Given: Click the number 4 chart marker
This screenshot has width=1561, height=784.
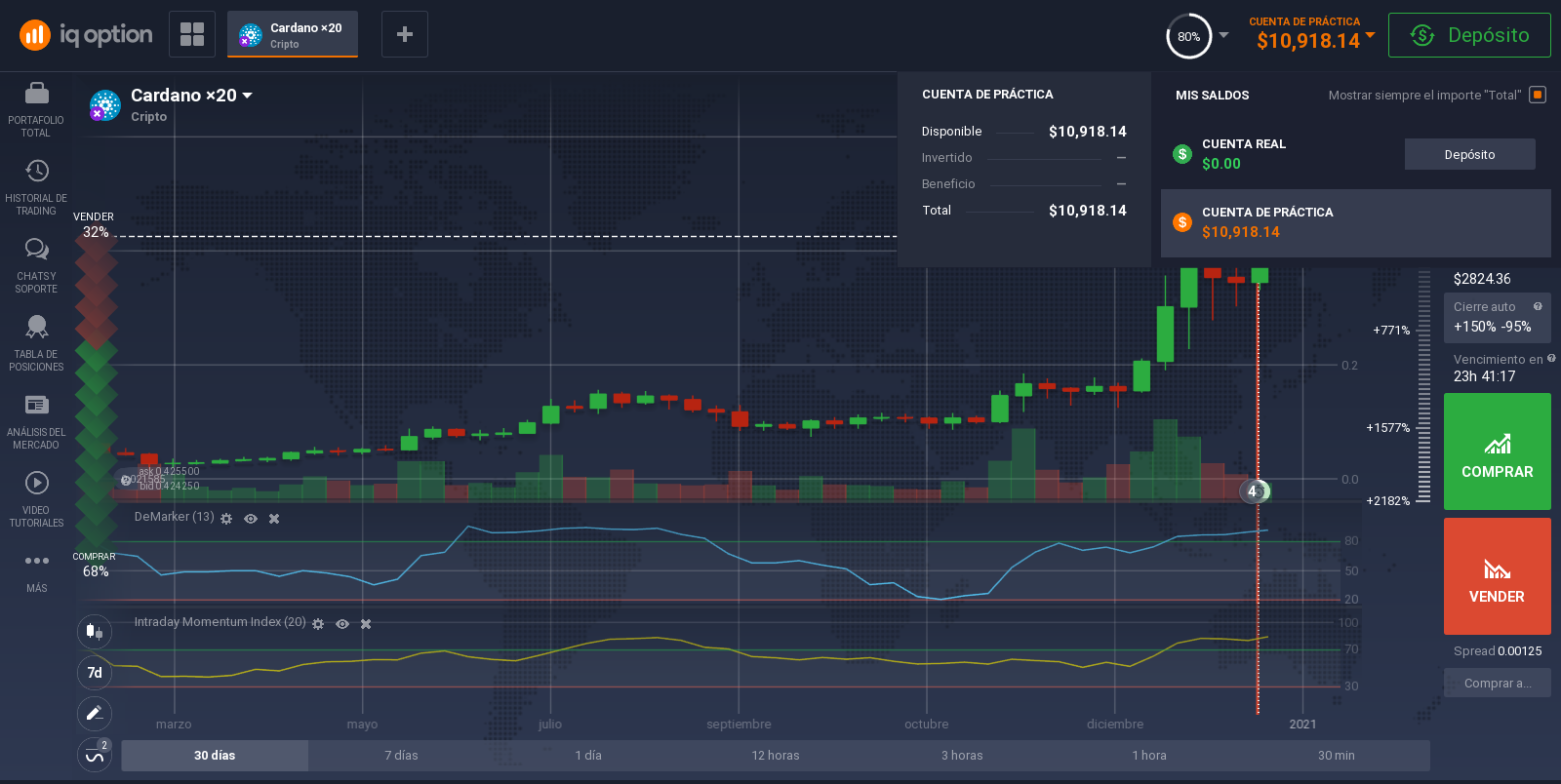Looking at the screenshot, I should tap(1253, 491).
